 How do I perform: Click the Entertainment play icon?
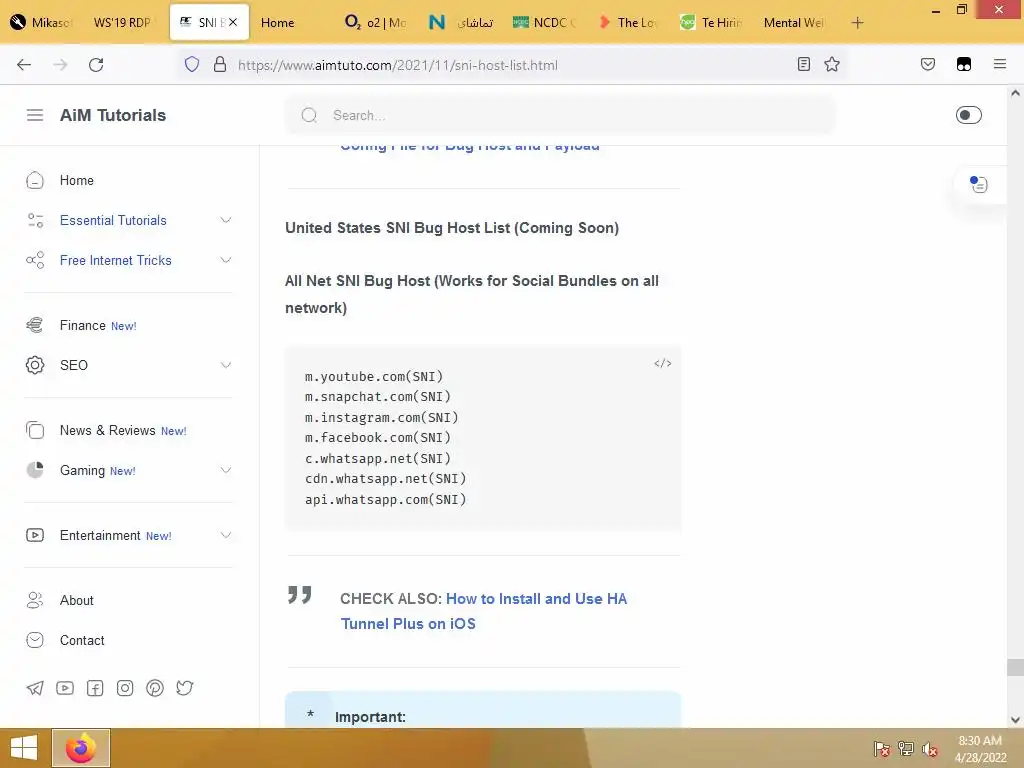tap(35, 535)
